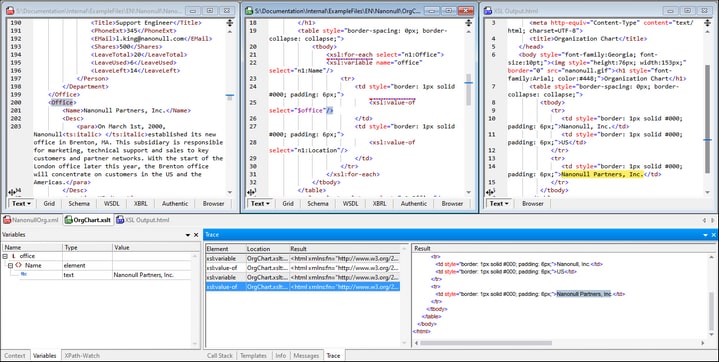Select the first xsl:variable trace row
This screenshot has width=719, height=362.
[303, 258]
